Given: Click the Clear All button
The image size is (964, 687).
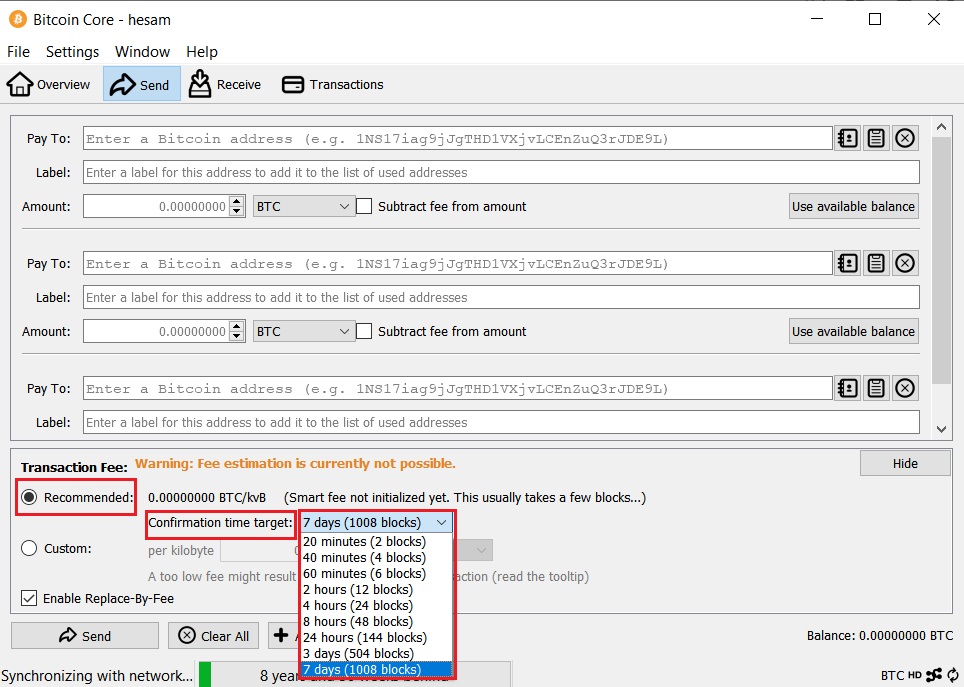Looking at the screenshot, I should [213, 635].
